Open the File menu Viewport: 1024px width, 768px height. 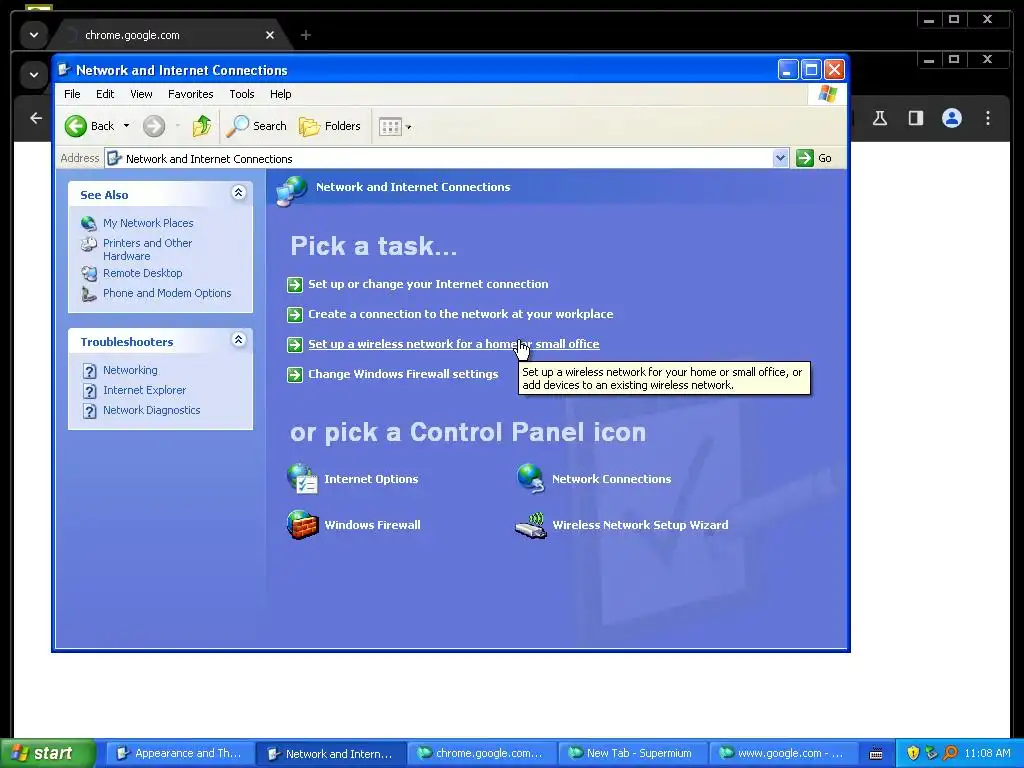pos(72,94)
